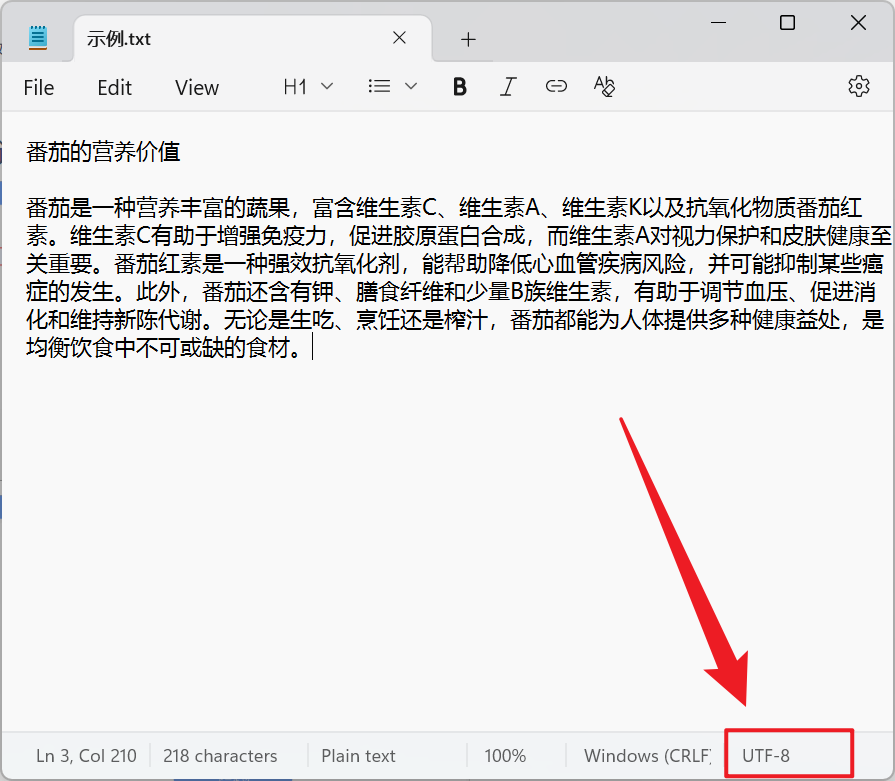Image resolution: width=895 pixels, height=781 pixels.
Task: Click the bulleted list icon
Action: point(379,87)
